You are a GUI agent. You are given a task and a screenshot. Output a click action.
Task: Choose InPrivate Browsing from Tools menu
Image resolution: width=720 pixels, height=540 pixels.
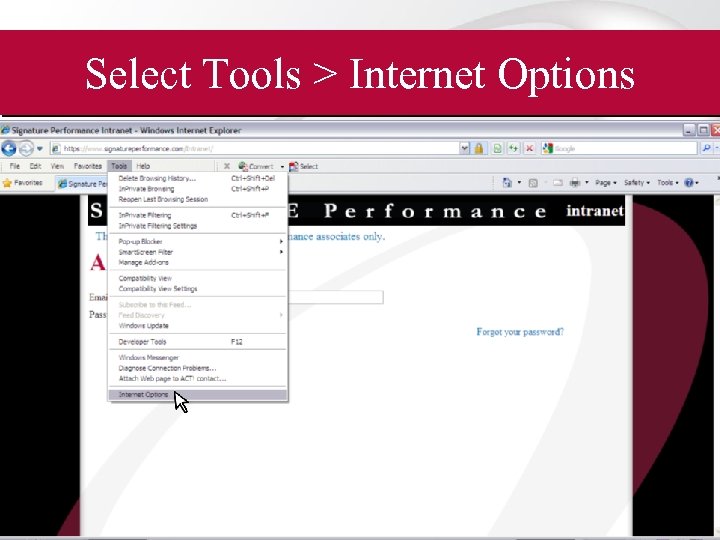coord(197,189)
